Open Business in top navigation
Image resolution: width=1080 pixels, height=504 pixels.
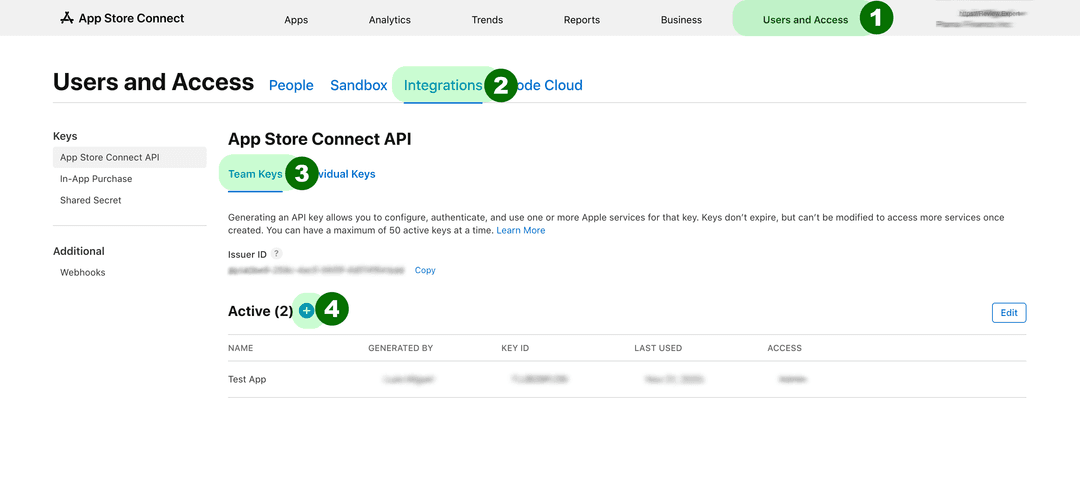(x=681, y=20)
